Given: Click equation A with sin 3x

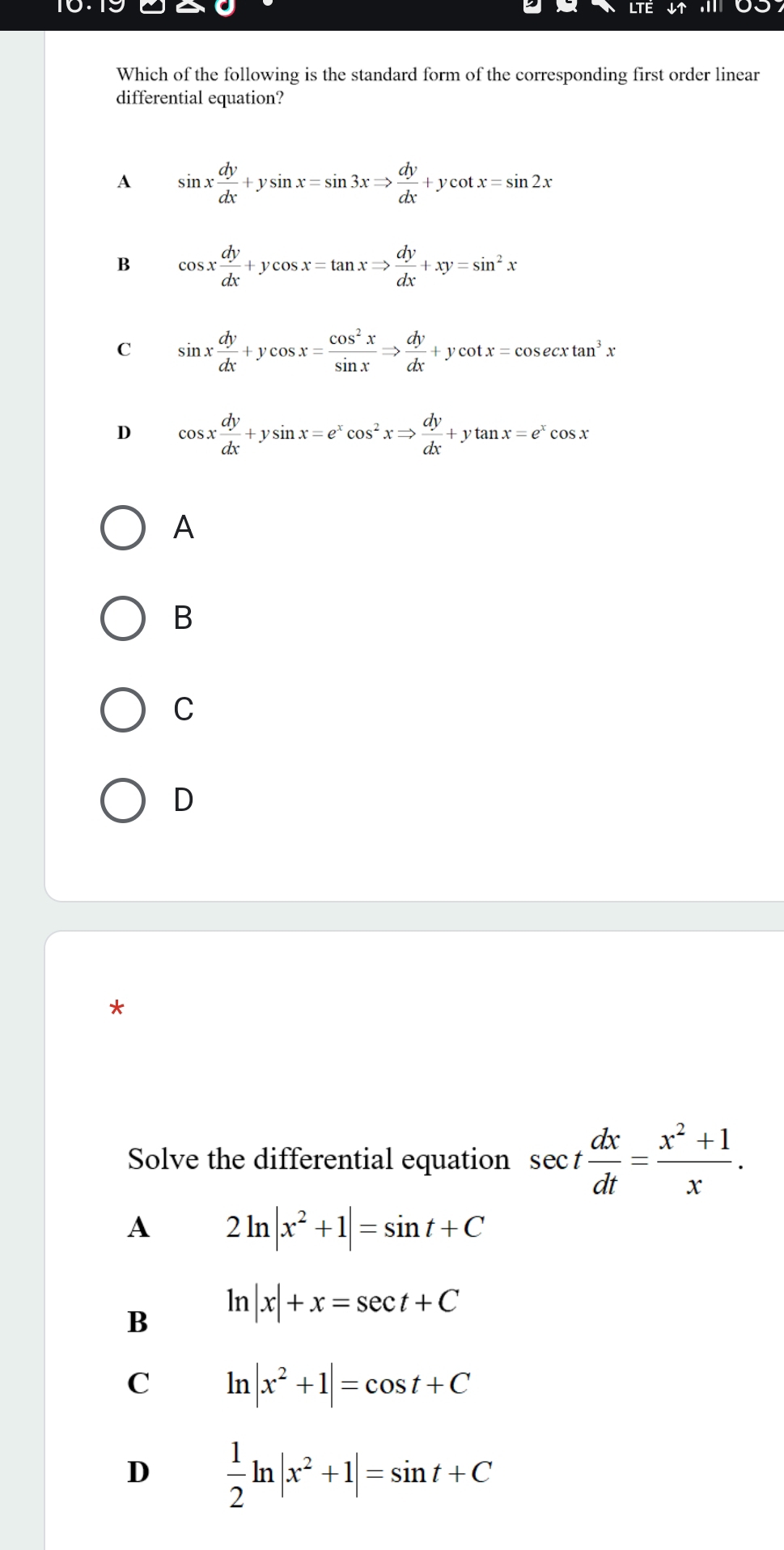Looking at the screenshot, I should [365, 183].
